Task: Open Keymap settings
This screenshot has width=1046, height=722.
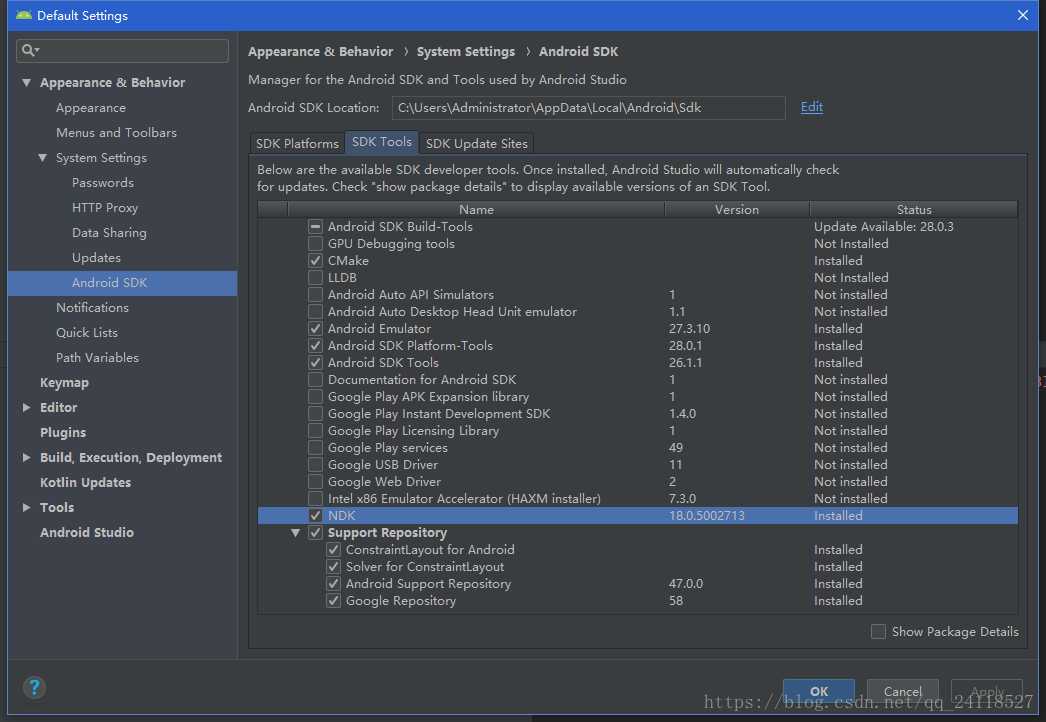Action: point(64,383)
